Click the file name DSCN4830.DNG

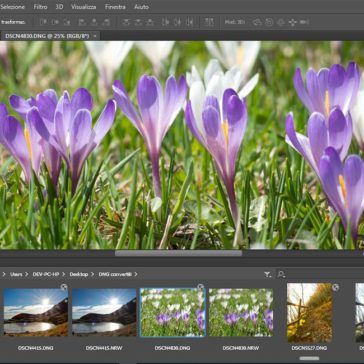click(173, 348)
